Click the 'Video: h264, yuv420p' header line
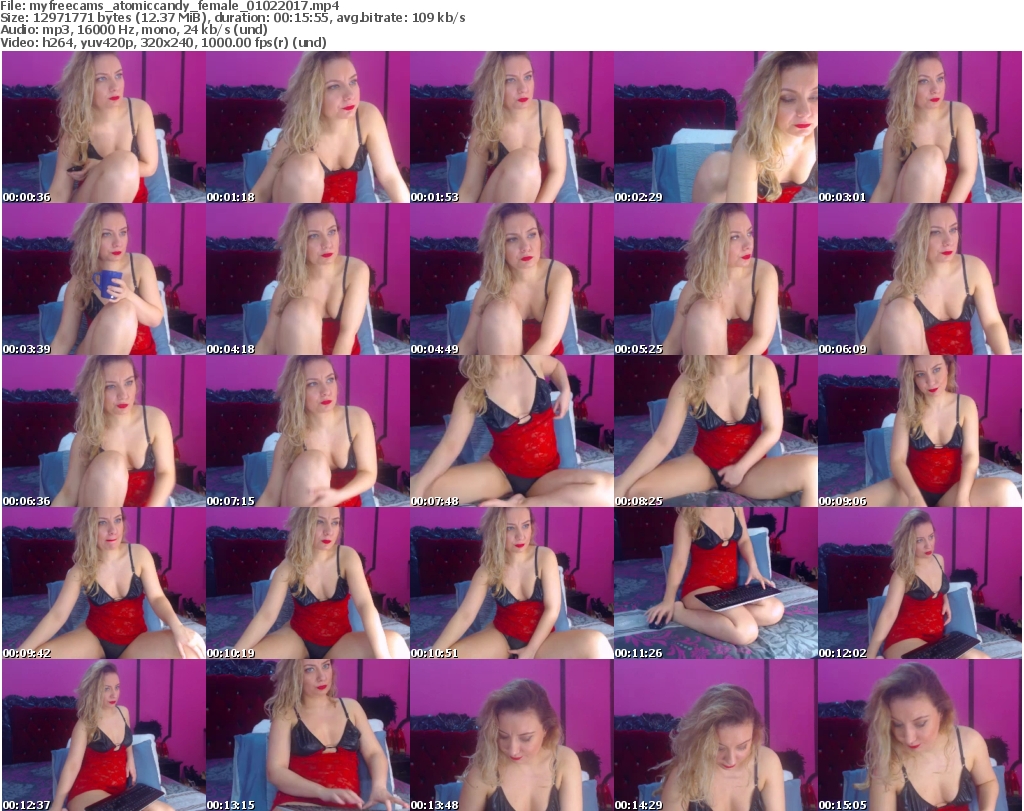 pos(163,42)
